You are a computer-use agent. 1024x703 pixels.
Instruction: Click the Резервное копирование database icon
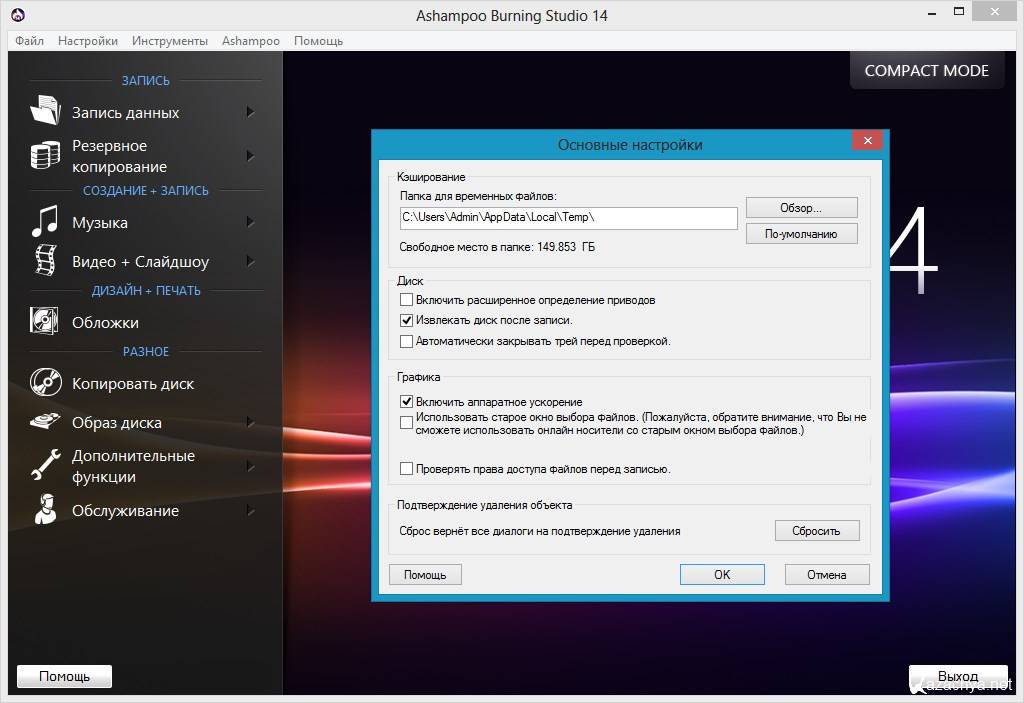45,156
